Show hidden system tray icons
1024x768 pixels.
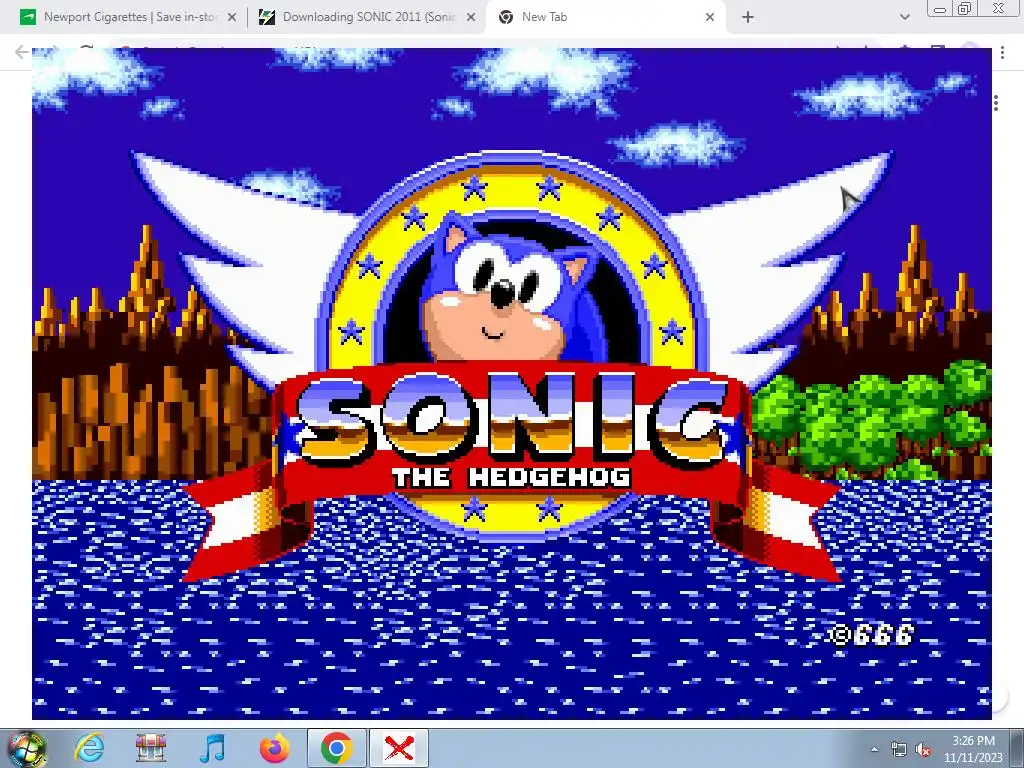coord(874,750)
